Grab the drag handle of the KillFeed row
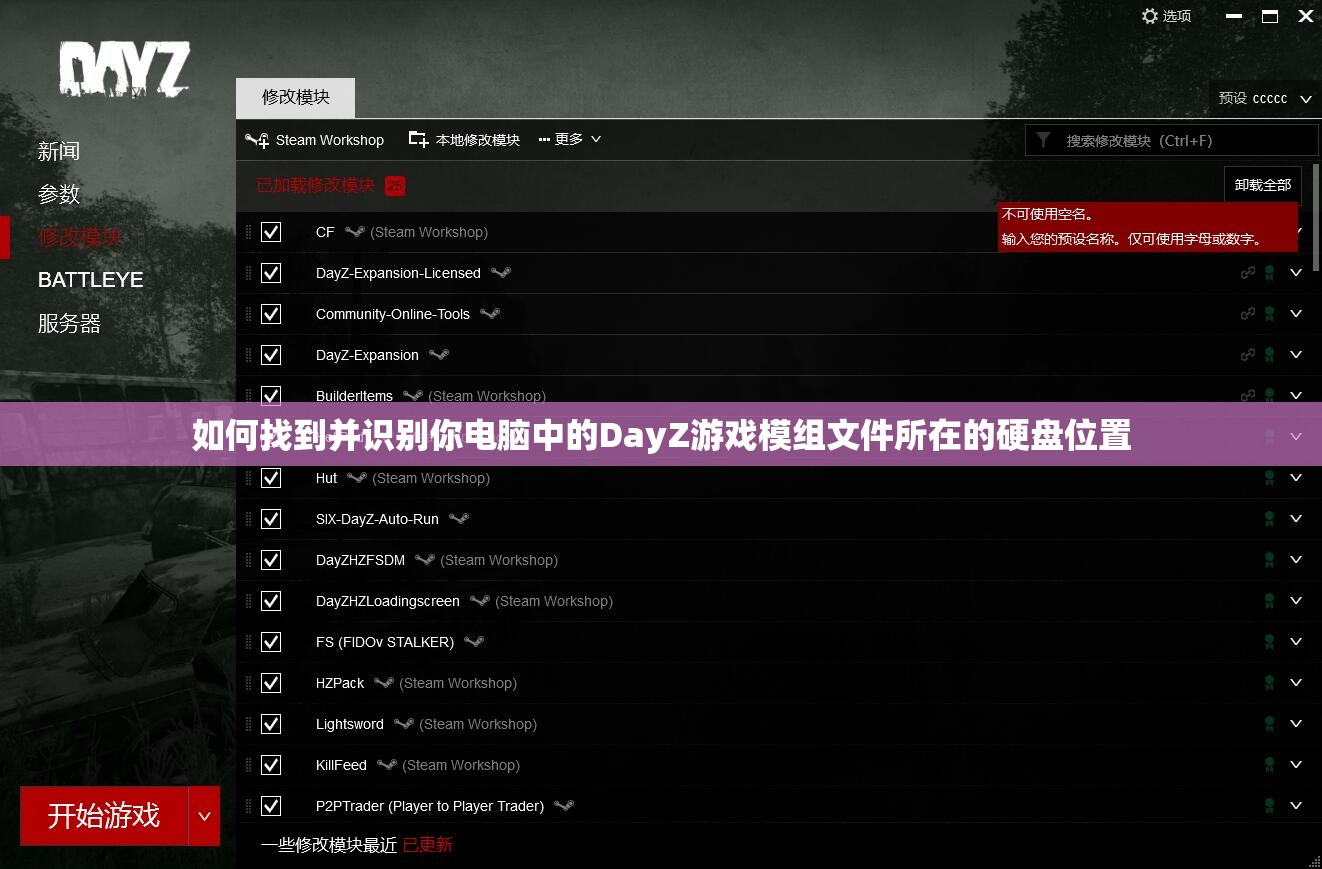 [249, 765]
